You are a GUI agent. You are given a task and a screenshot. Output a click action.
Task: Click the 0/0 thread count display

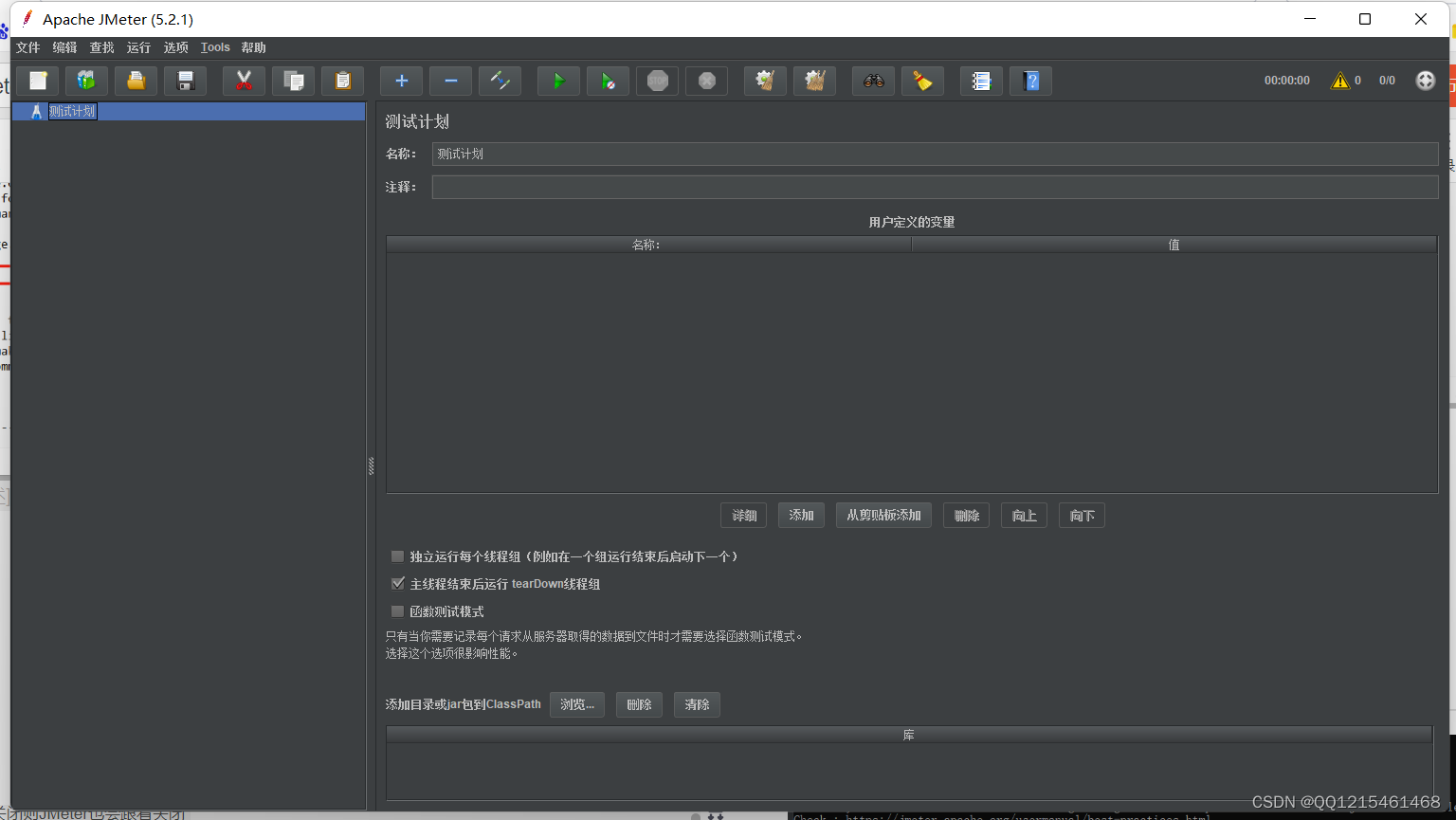point(1387,81)
